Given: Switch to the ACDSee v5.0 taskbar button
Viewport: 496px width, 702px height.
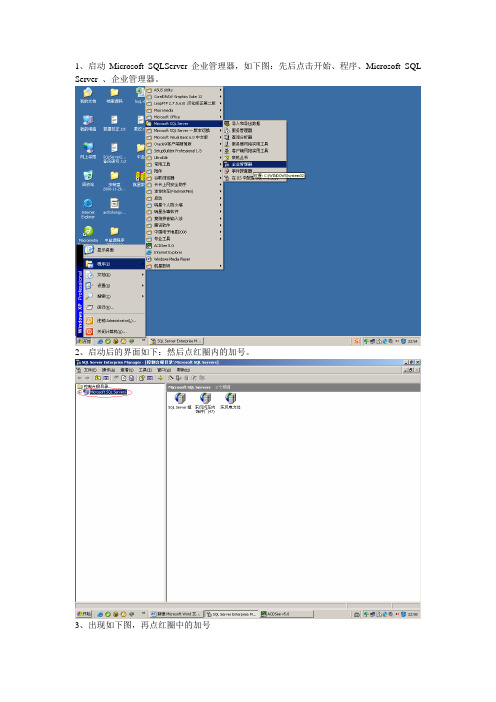Looking at the screenshot, I should pyautogui.click(x=286, y=614).
